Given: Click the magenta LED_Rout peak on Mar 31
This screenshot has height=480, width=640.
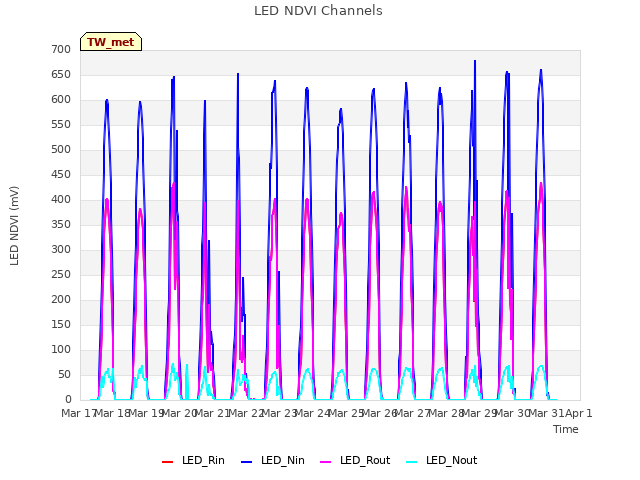Looking at the screenshot, I should tap(541, 183).
